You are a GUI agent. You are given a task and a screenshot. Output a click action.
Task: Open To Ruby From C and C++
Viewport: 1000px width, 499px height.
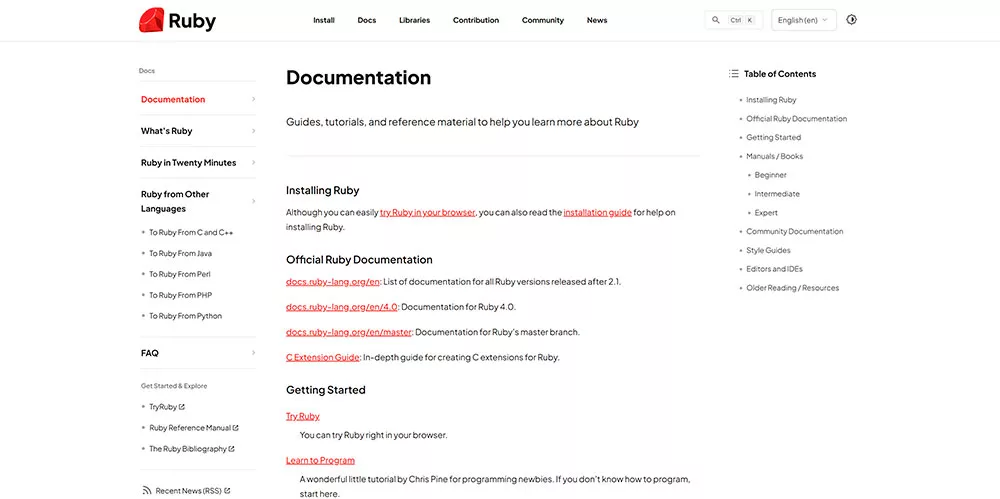(x=191, y=233)
